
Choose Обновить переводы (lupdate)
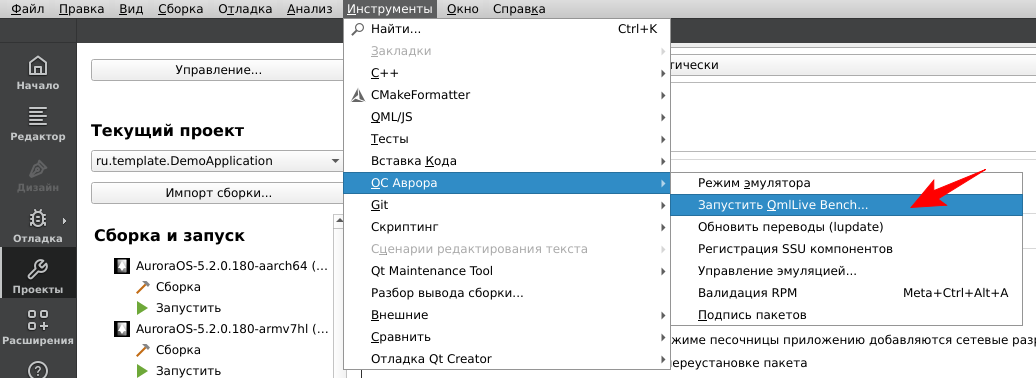tap(846, 227)
